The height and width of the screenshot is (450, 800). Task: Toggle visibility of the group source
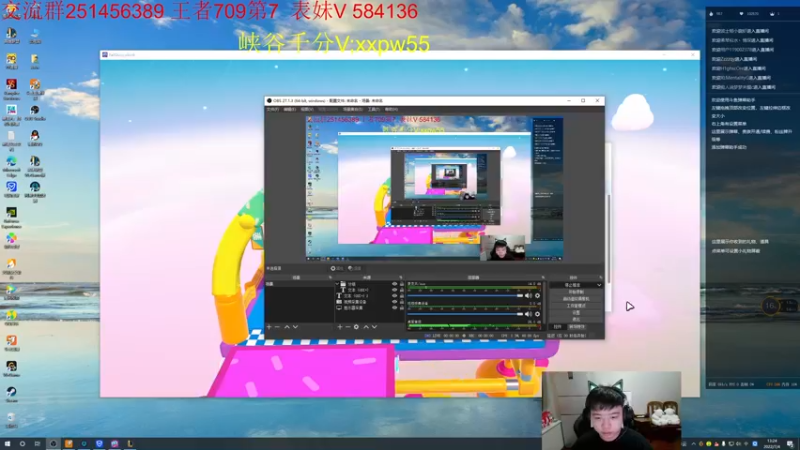click(x=394, y=284)
